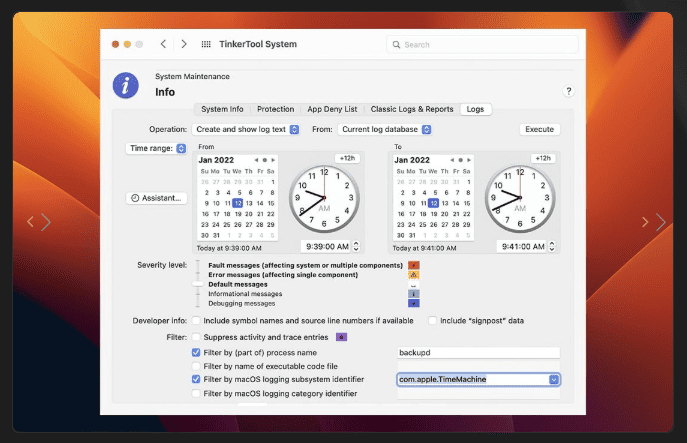Switch to the Protection tab

(276, 109)
